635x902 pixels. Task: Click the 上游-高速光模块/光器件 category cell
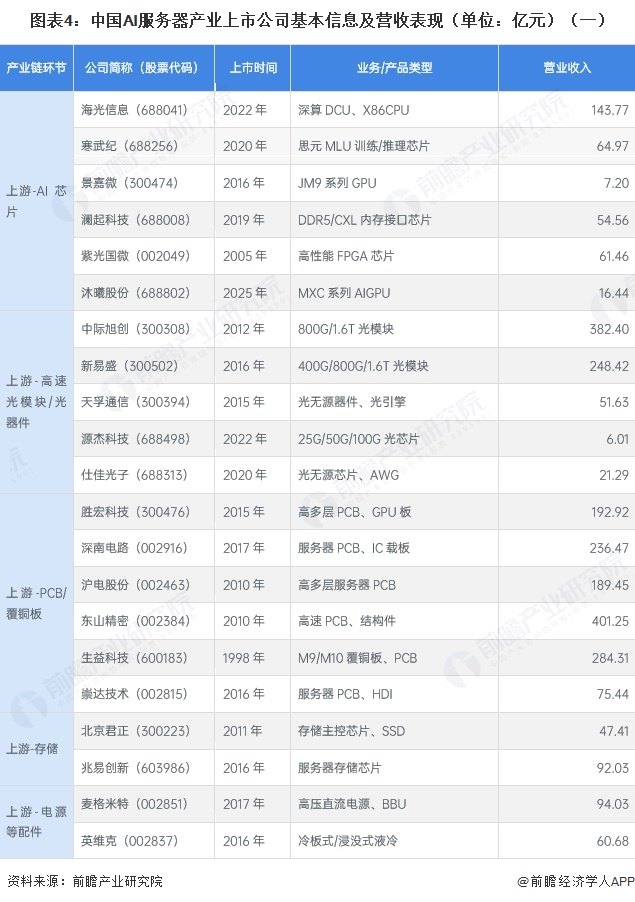pos(36,402)
